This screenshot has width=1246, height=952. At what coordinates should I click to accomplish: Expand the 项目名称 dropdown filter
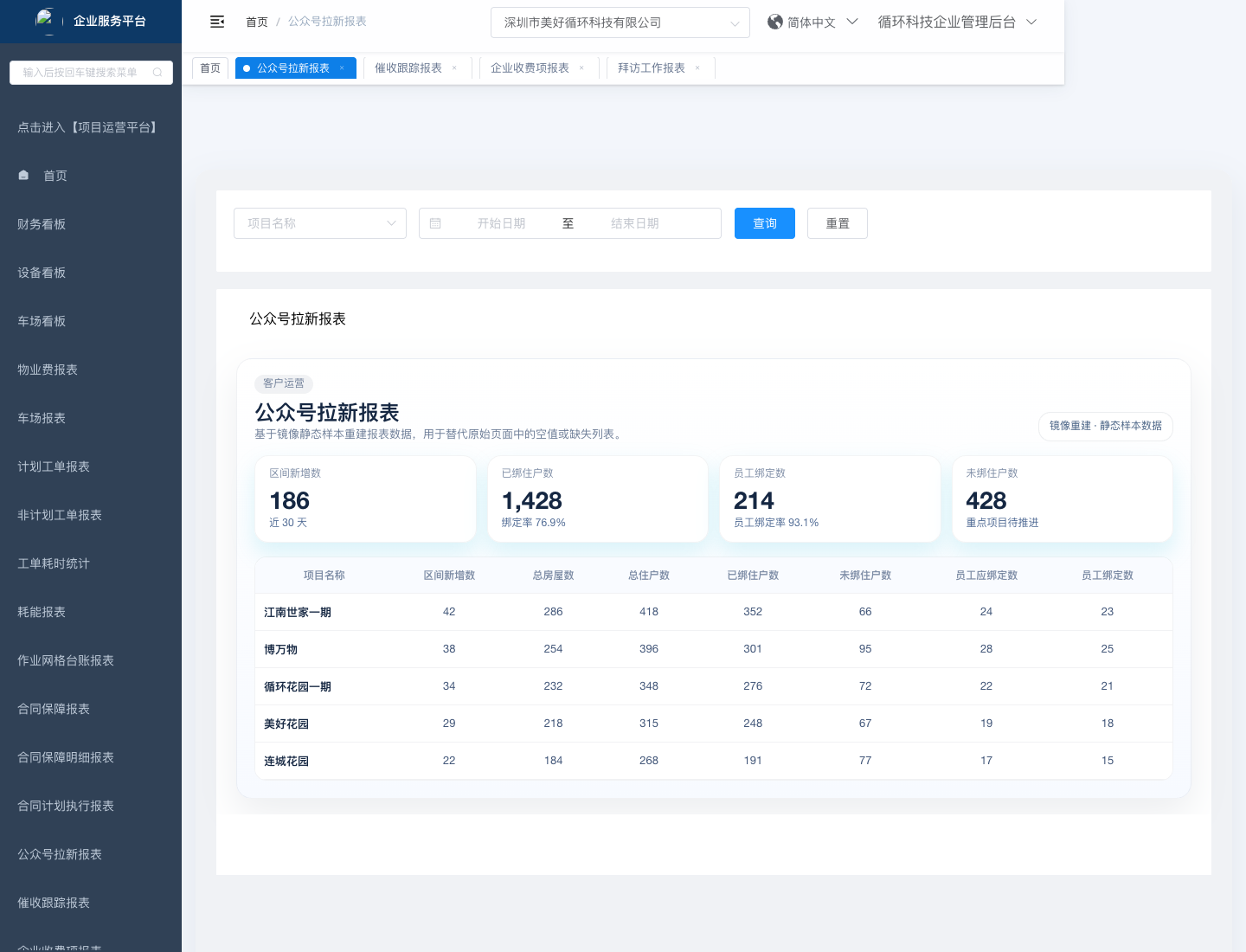(319, 223)
